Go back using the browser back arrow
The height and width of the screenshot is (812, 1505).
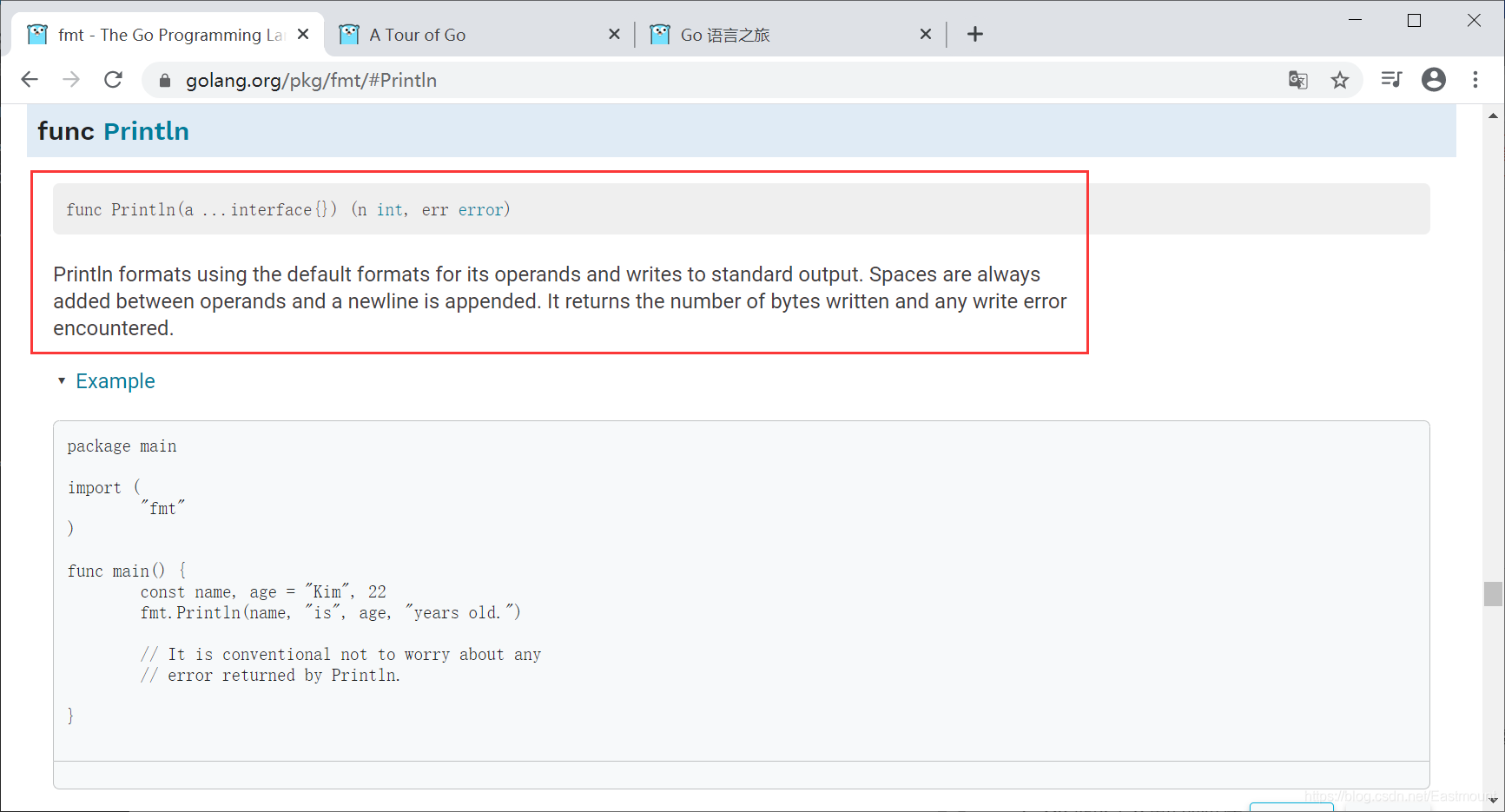pyautogui.click(x=30, y=80)
